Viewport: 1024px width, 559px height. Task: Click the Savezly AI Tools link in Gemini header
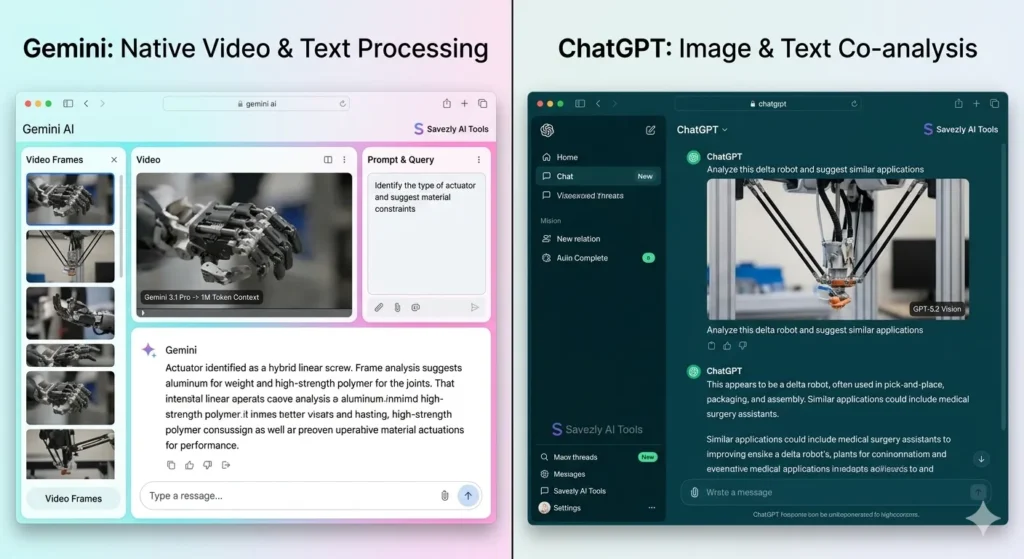[451, 129]
